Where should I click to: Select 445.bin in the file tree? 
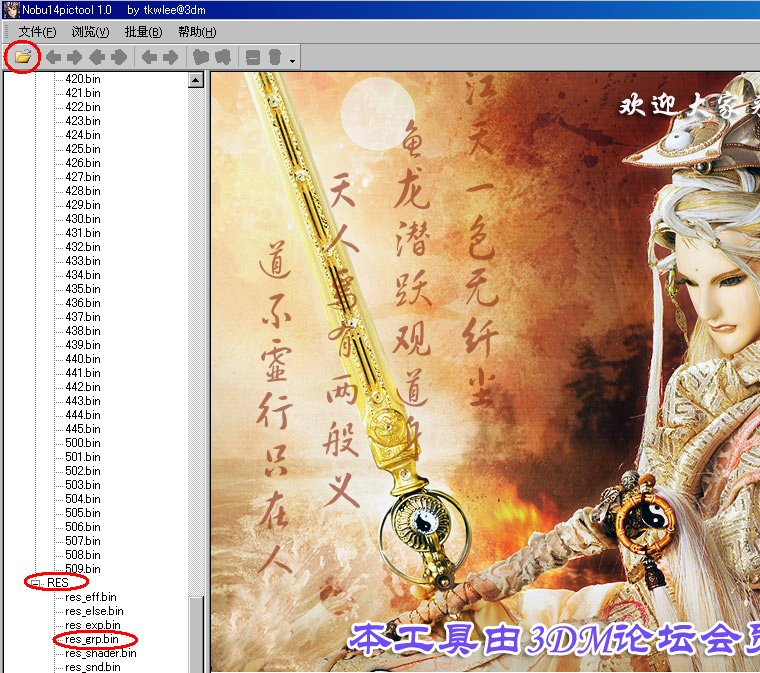[83, 429]
